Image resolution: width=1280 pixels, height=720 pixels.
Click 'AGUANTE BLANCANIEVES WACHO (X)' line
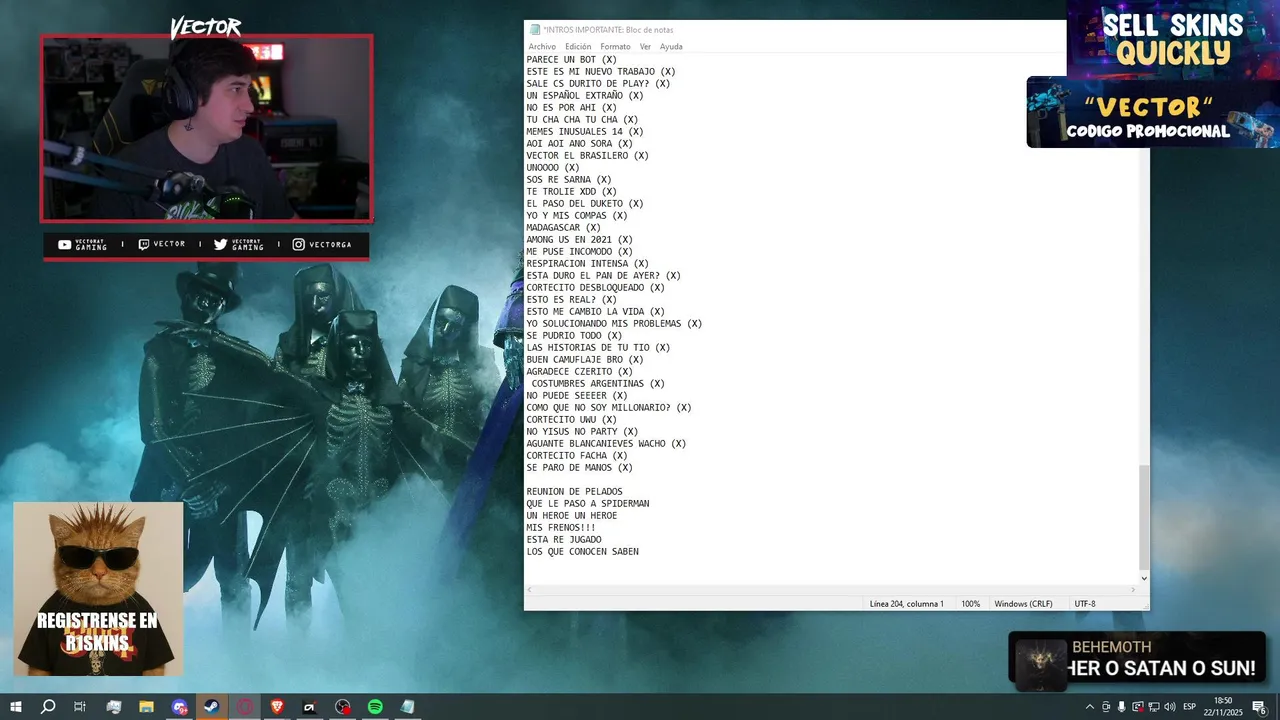(606, 444)
